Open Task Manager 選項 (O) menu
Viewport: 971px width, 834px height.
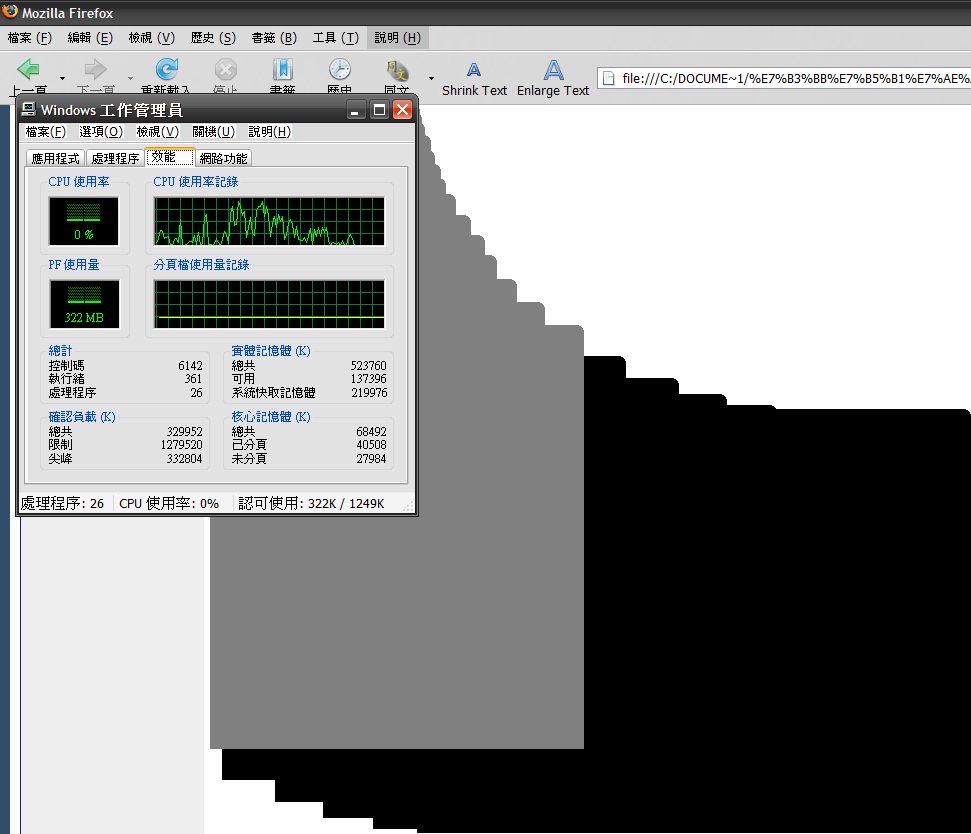(101, 132)
